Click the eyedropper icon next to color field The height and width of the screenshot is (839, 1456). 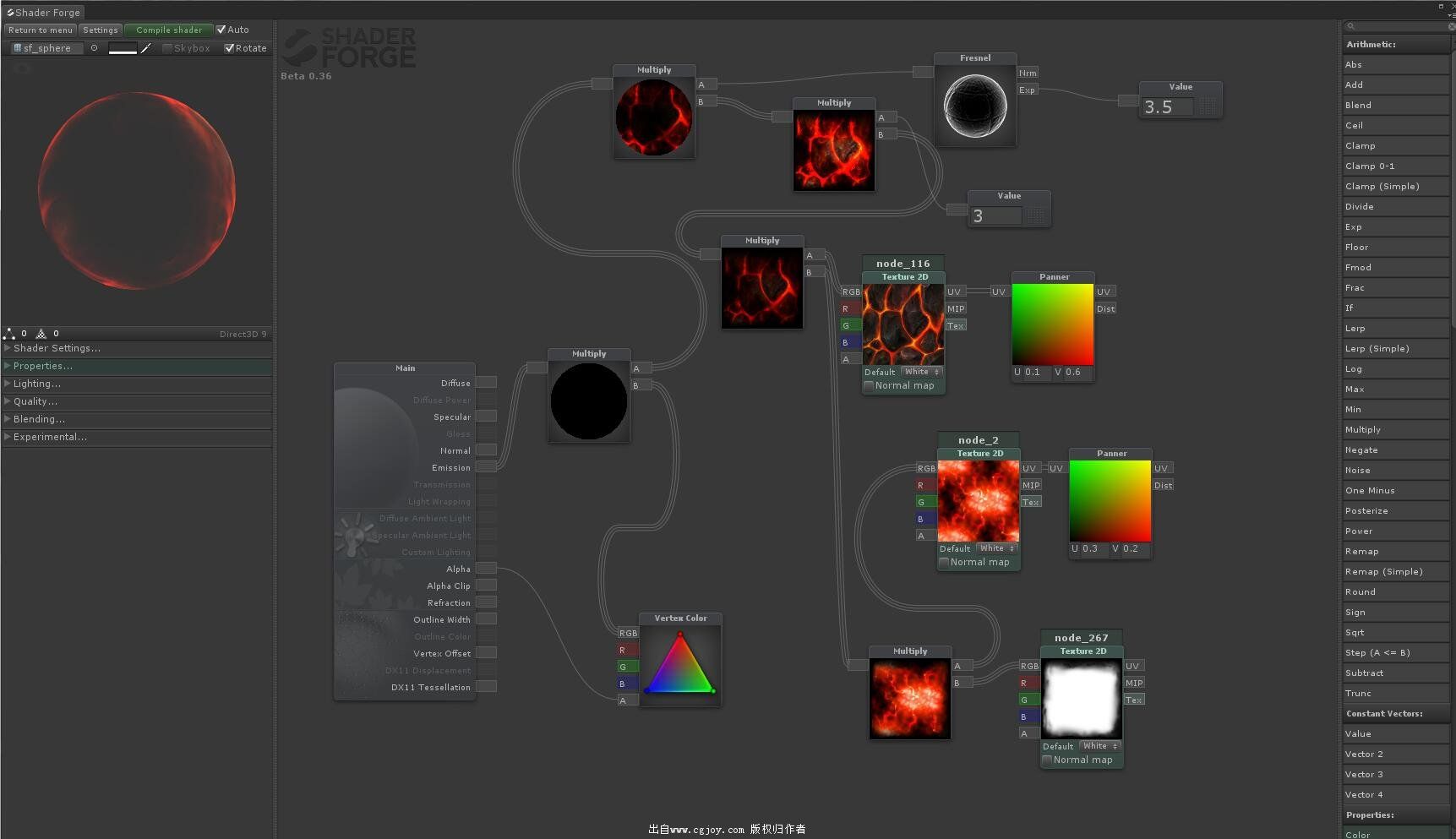tap(146, 48)
